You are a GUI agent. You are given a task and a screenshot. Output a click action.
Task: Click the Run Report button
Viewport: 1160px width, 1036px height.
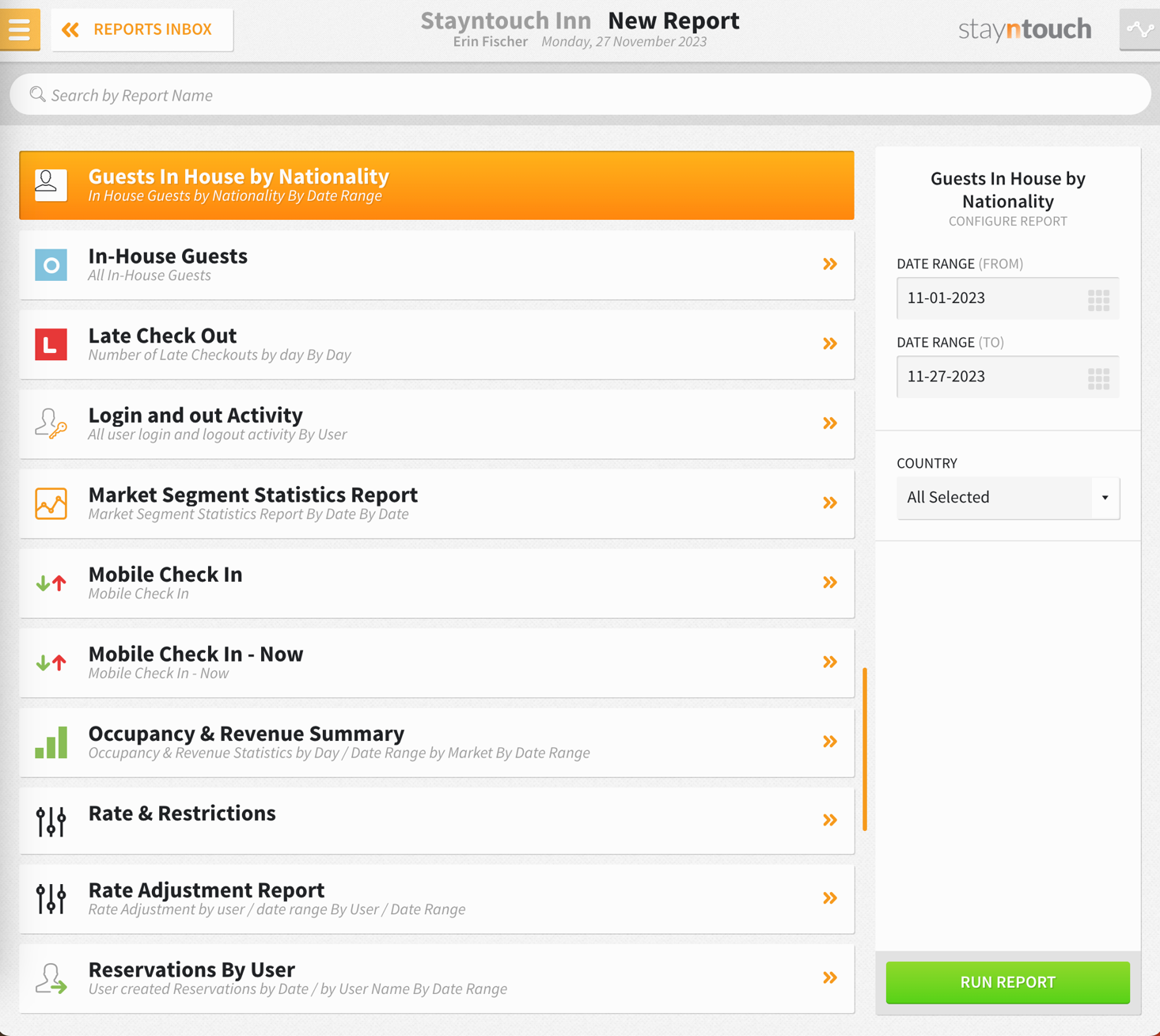(1007, 982)
